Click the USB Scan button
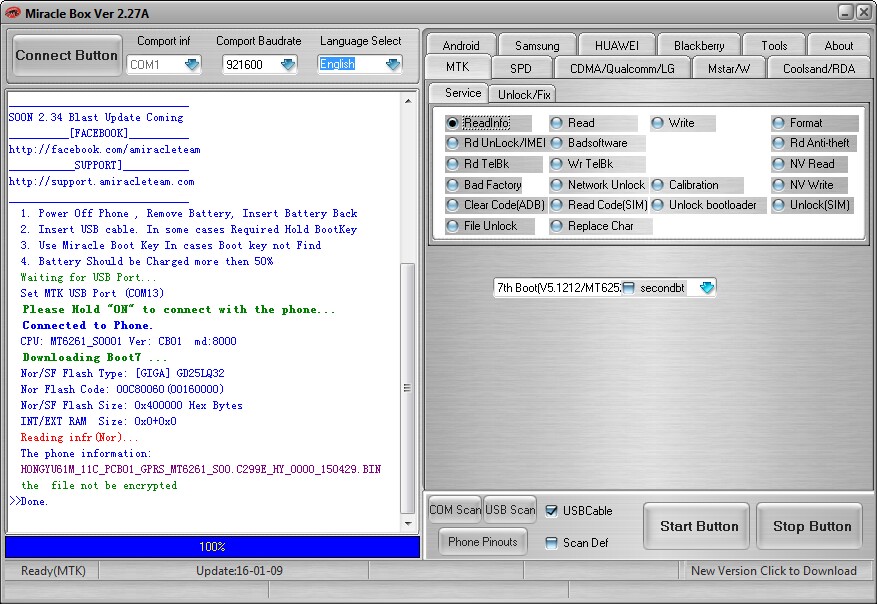The width and height of the screenshot is (877, 604). [510, 510]
